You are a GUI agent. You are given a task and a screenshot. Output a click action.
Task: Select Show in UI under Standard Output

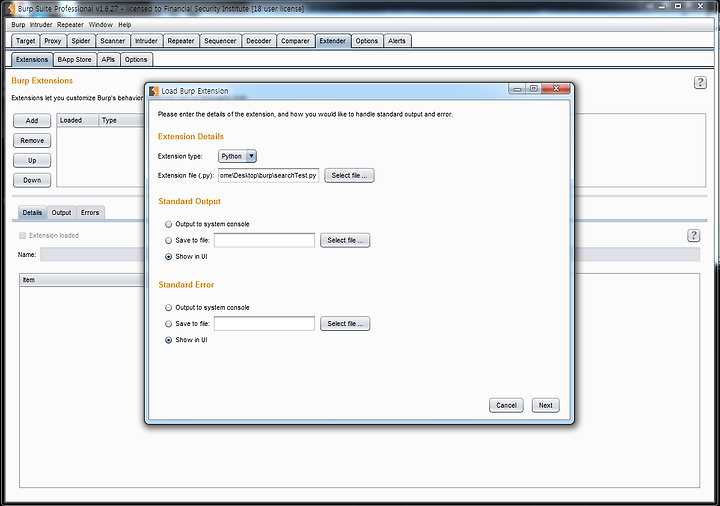tap(169, 257)
